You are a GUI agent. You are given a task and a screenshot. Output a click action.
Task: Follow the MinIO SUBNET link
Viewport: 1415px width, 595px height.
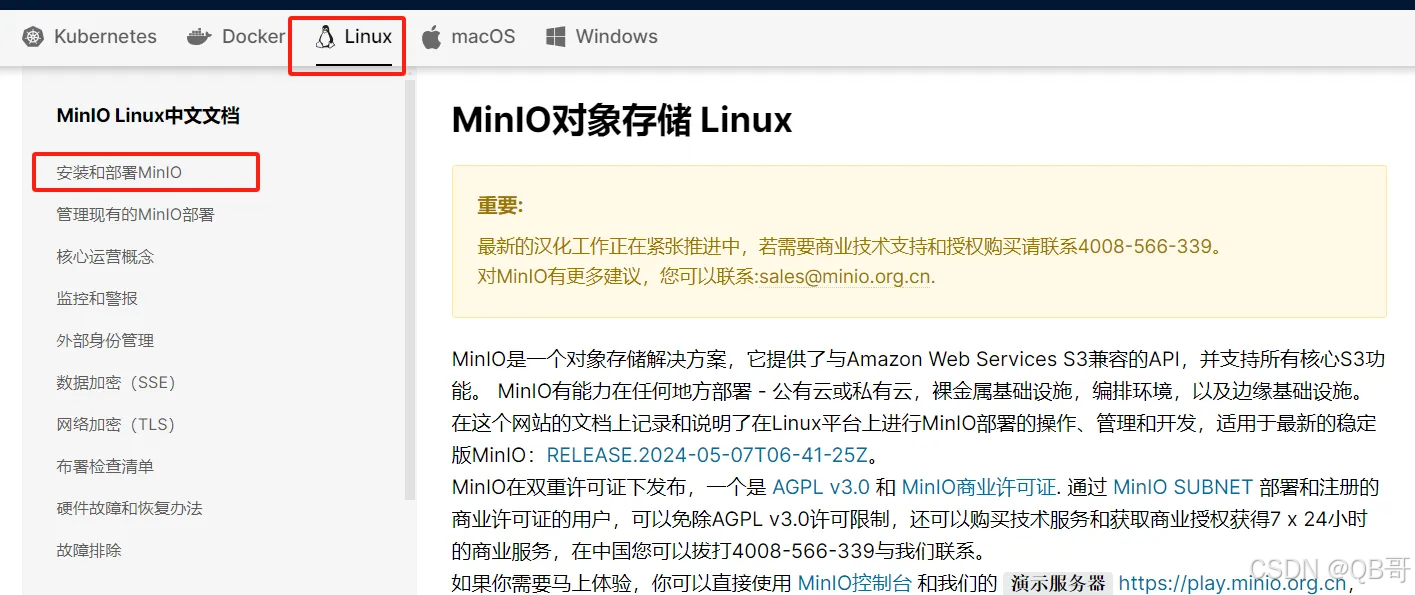(1183, 487)
